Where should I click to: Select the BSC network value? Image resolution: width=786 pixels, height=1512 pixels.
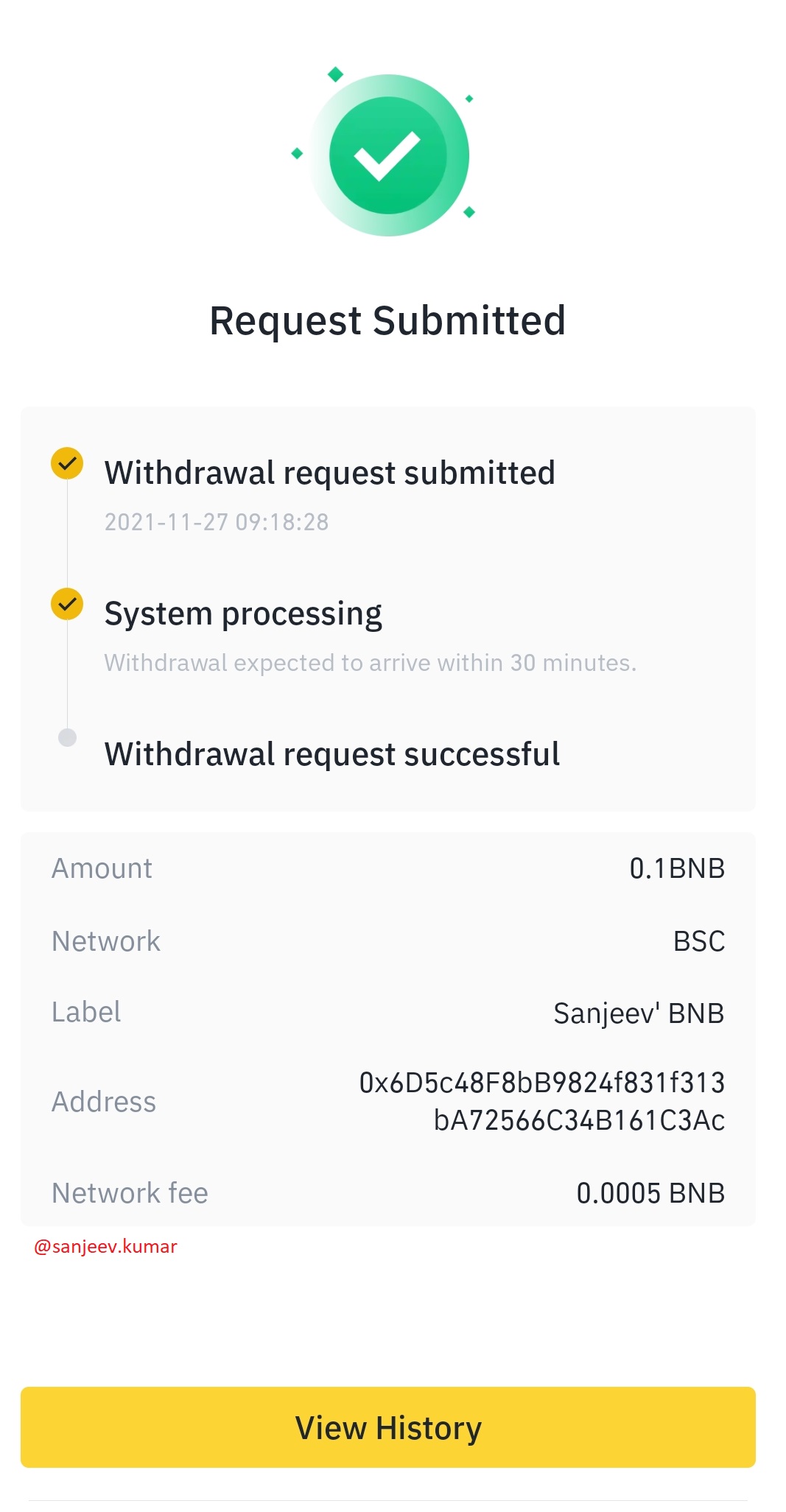tap(699, 941)
